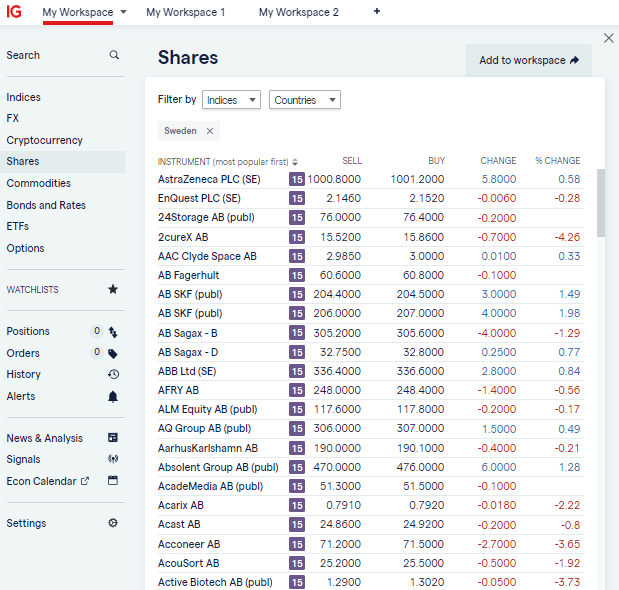Select the Acconeer AB row

point(370,544)
